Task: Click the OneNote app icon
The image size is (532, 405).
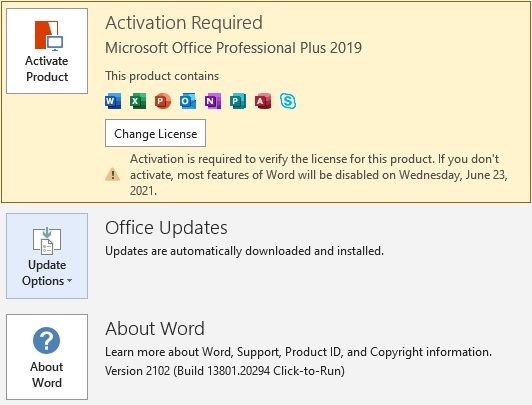Action: click(x=213, y=101)
